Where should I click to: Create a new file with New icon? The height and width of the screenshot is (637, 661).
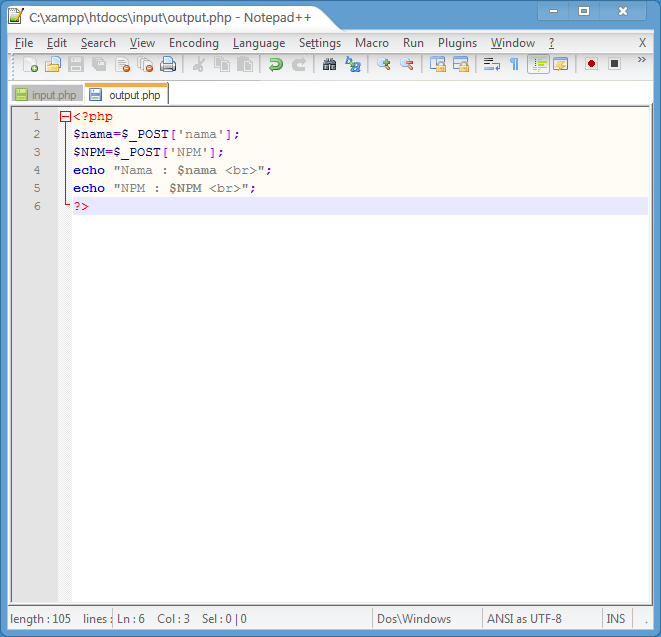(x=30, y=65)
